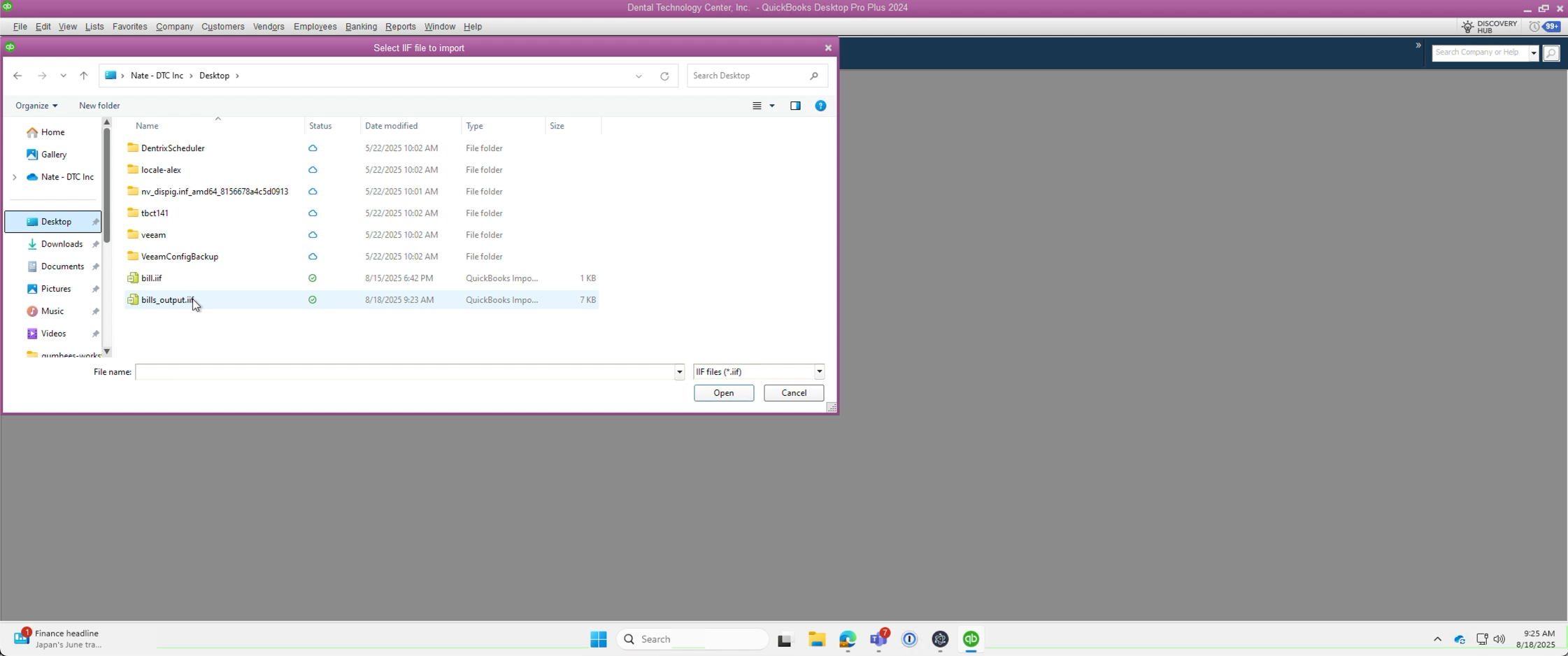This screenshot has width=1568, height=656.
Task: Expand the Organize dropdown
Action: point(36,106)
